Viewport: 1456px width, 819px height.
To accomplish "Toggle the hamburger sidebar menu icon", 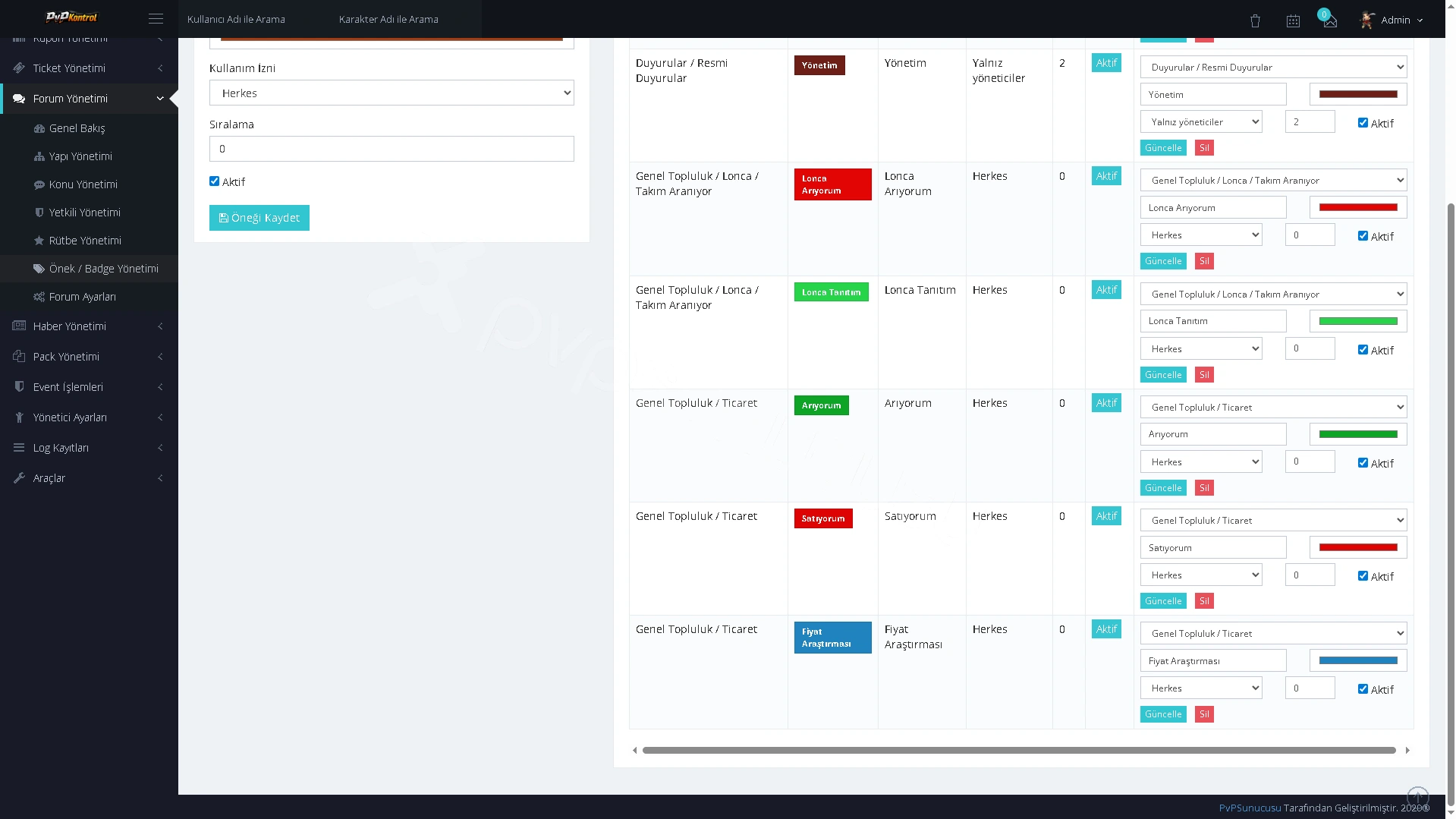I will point(156,19).
